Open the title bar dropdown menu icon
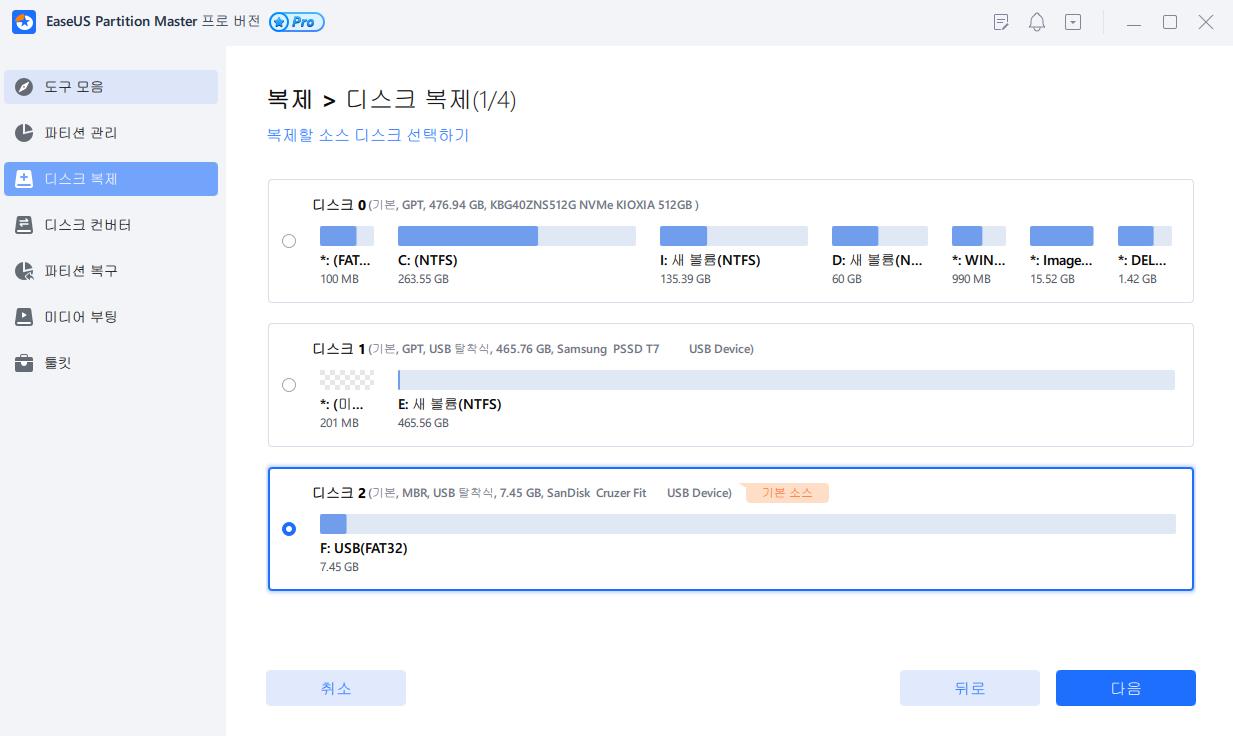 [1073, 22]
